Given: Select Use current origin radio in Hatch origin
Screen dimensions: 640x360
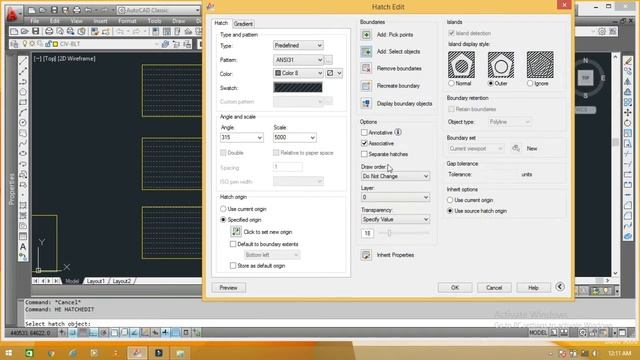Looking at the screenshot, I should (223, 209).
